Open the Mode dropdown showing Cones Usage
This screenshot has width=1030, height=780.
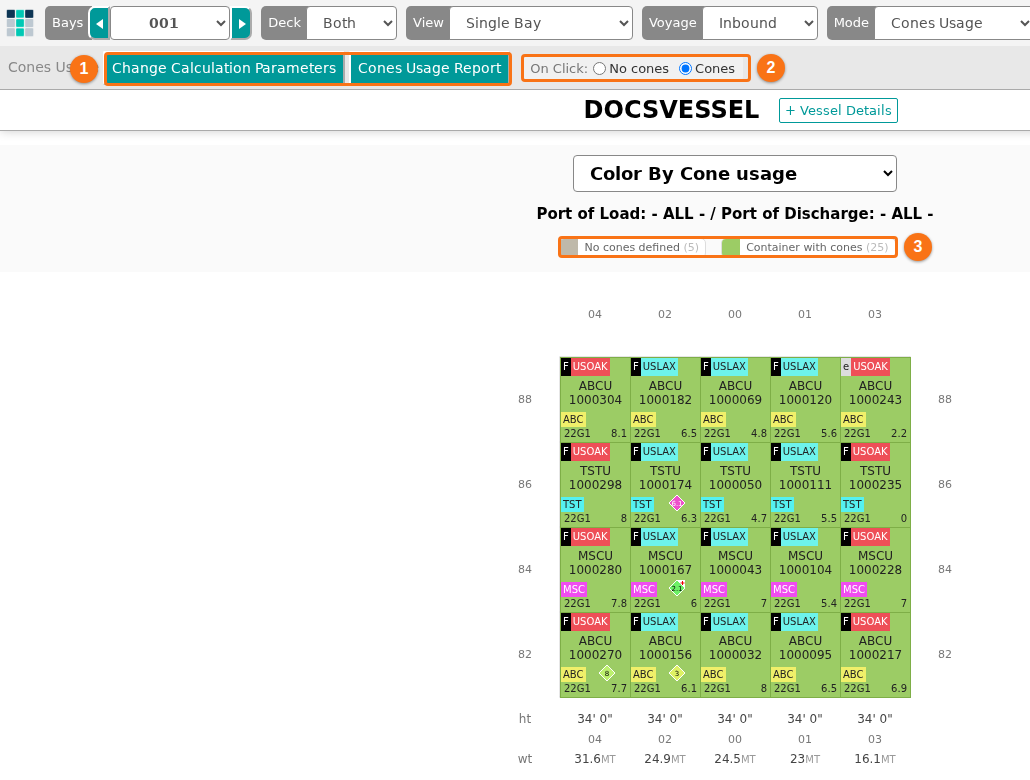pos(952,24)
